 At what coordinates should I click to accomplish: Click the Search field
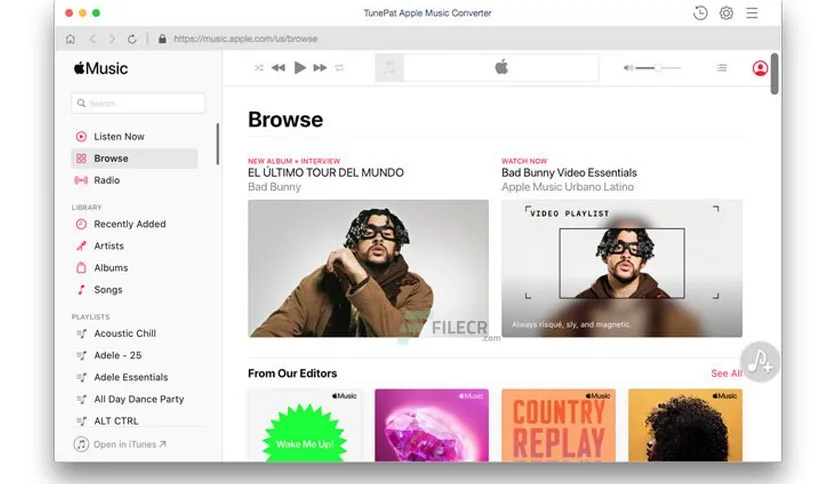tap(138, 103)
